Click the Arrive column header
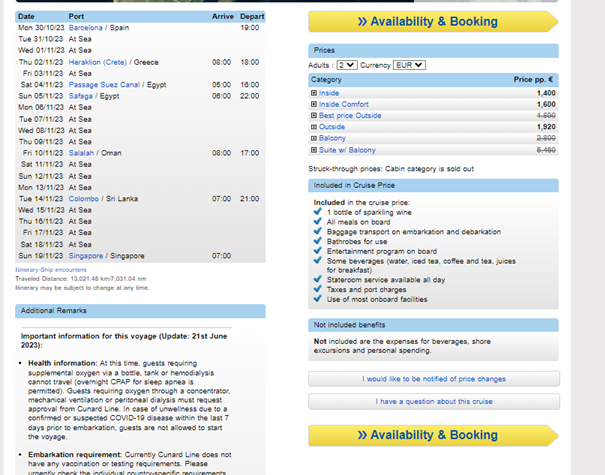 223,17
